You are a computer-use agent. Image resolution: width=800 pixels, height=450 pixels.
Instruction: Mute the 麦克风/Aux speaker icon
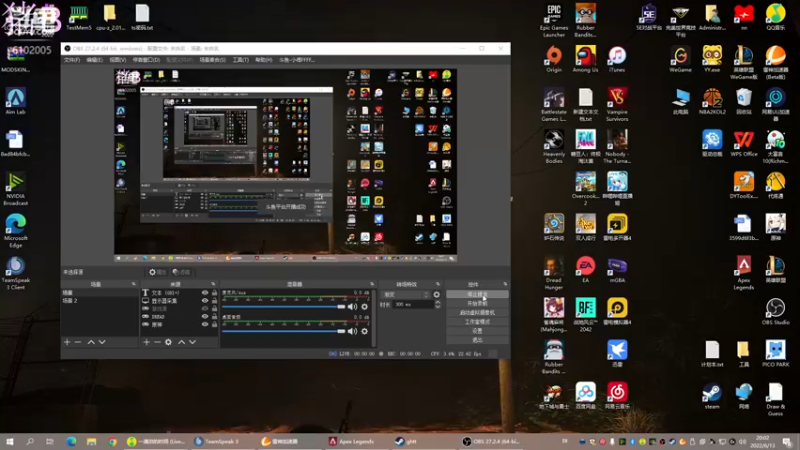tap(353, 307)
